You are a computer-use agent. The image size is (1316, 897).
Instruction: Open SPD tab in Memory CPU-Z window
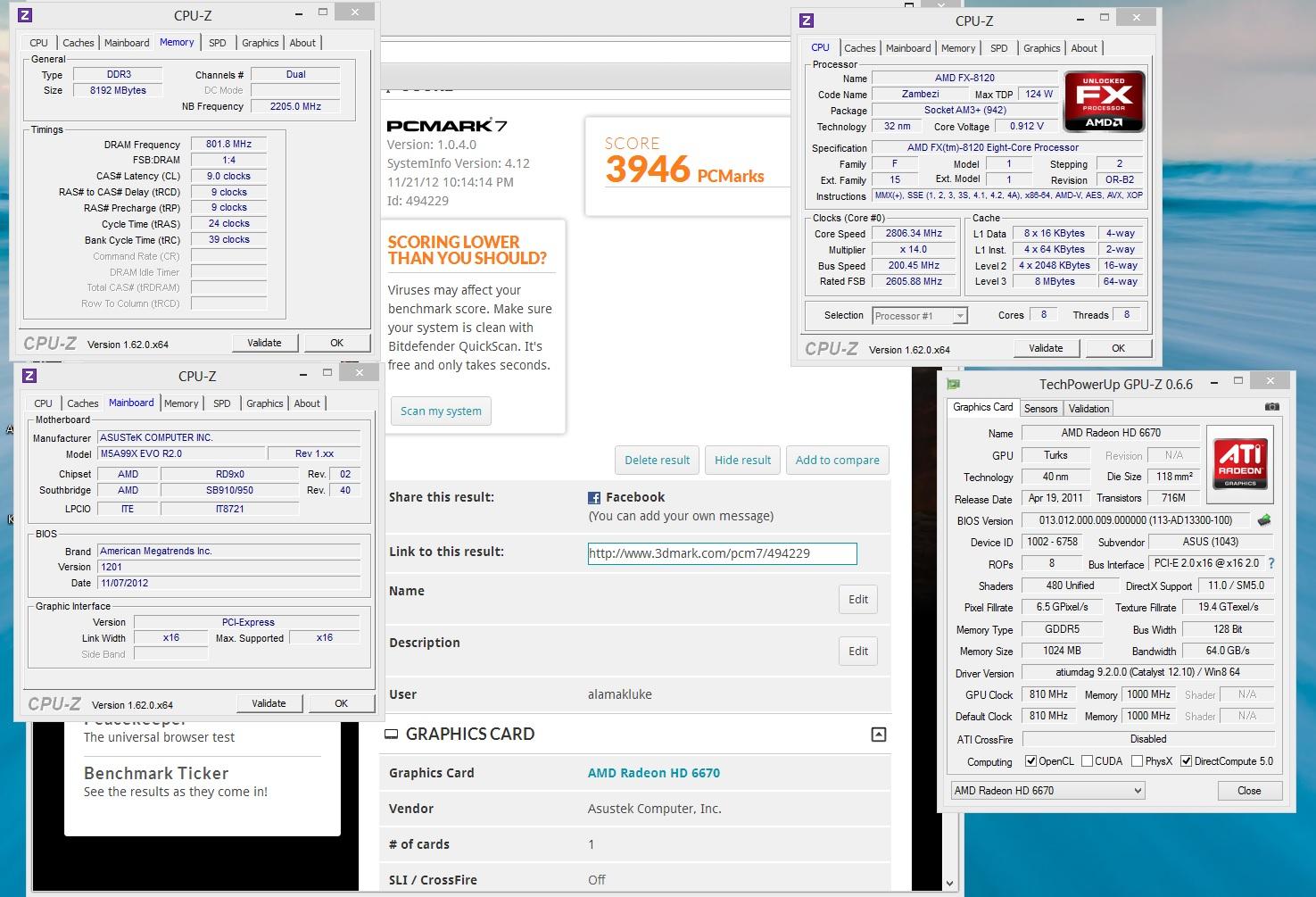click(218, 43)
